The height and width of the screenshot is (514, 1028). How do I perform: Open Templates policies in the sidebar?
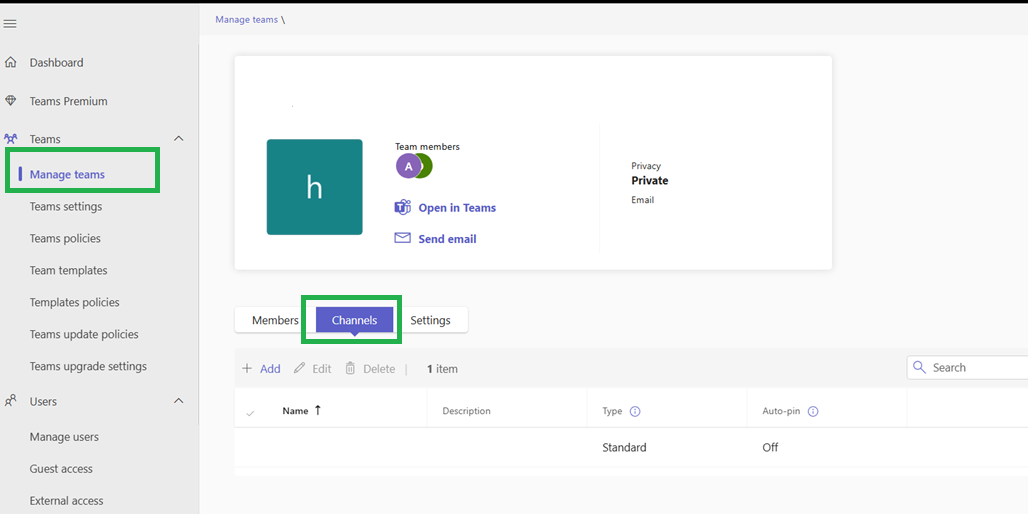[x=74, y=303]
